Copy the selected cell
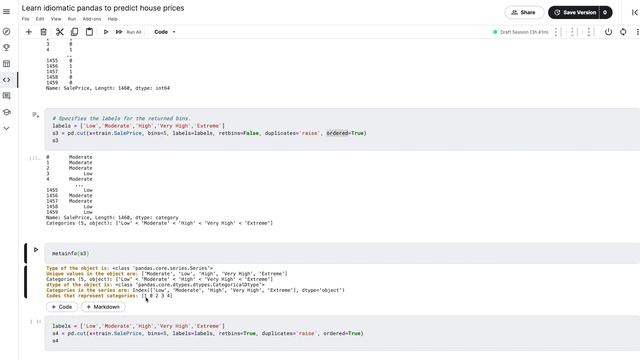Image resolution: width=640 pixels, height=360 pixels. (74, 32)
